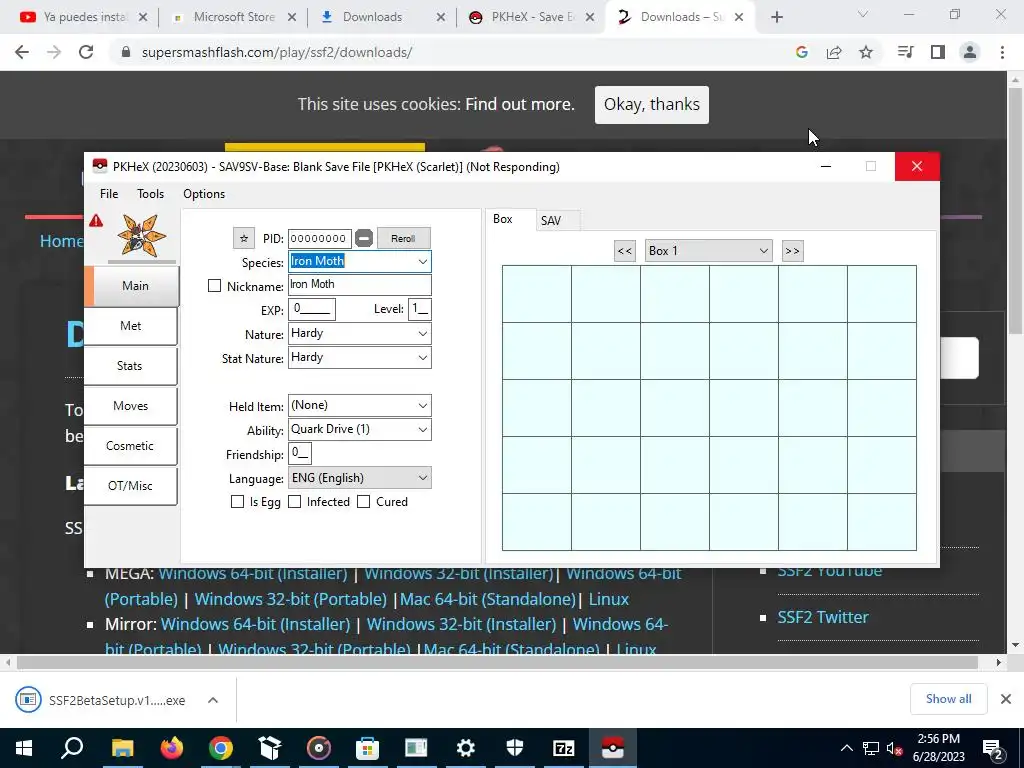Click the Linux download link in MEGA row

(609, 599)
